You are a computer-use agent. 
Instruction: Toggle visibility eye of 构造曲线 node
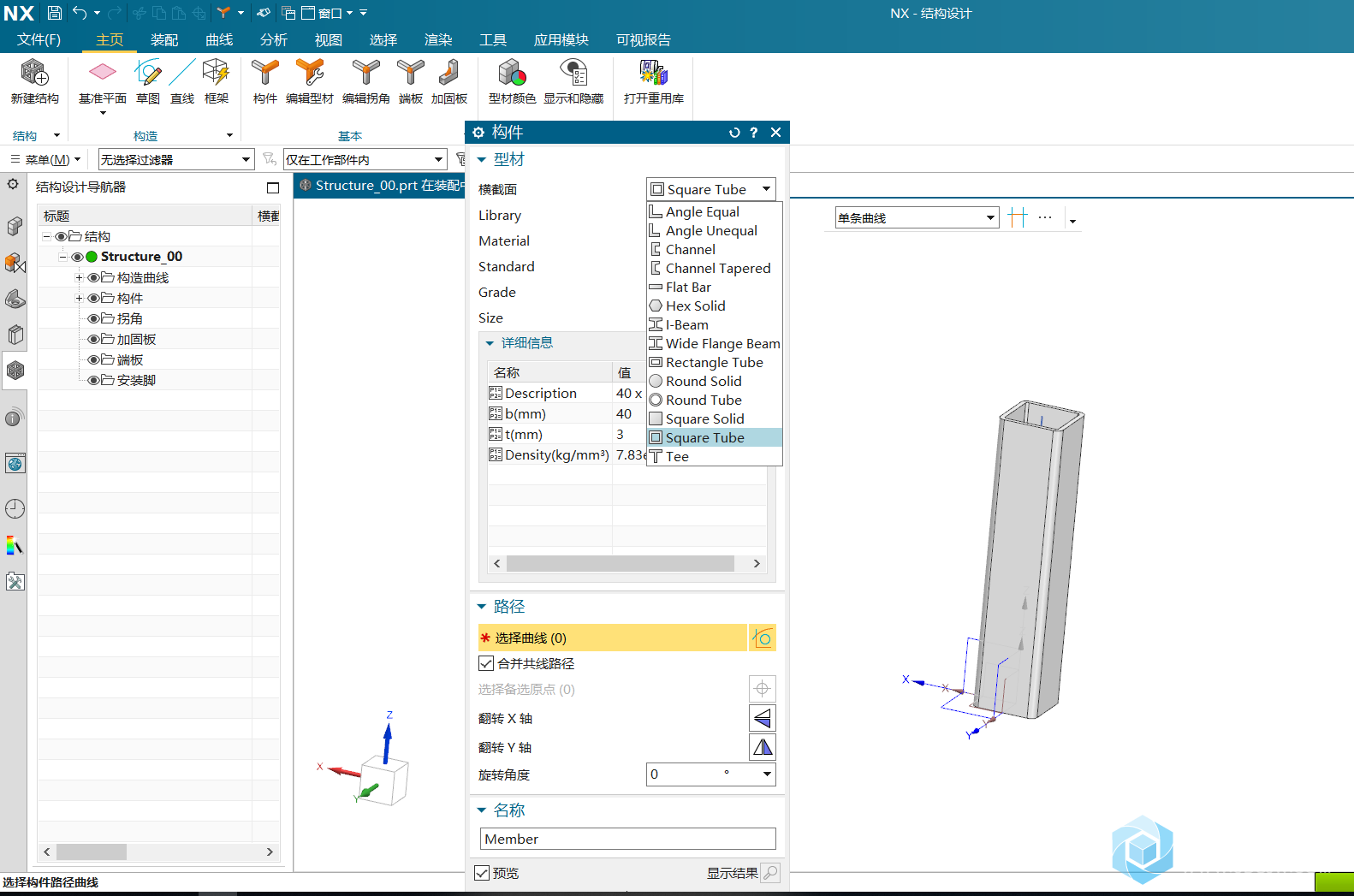click(93, 277)
